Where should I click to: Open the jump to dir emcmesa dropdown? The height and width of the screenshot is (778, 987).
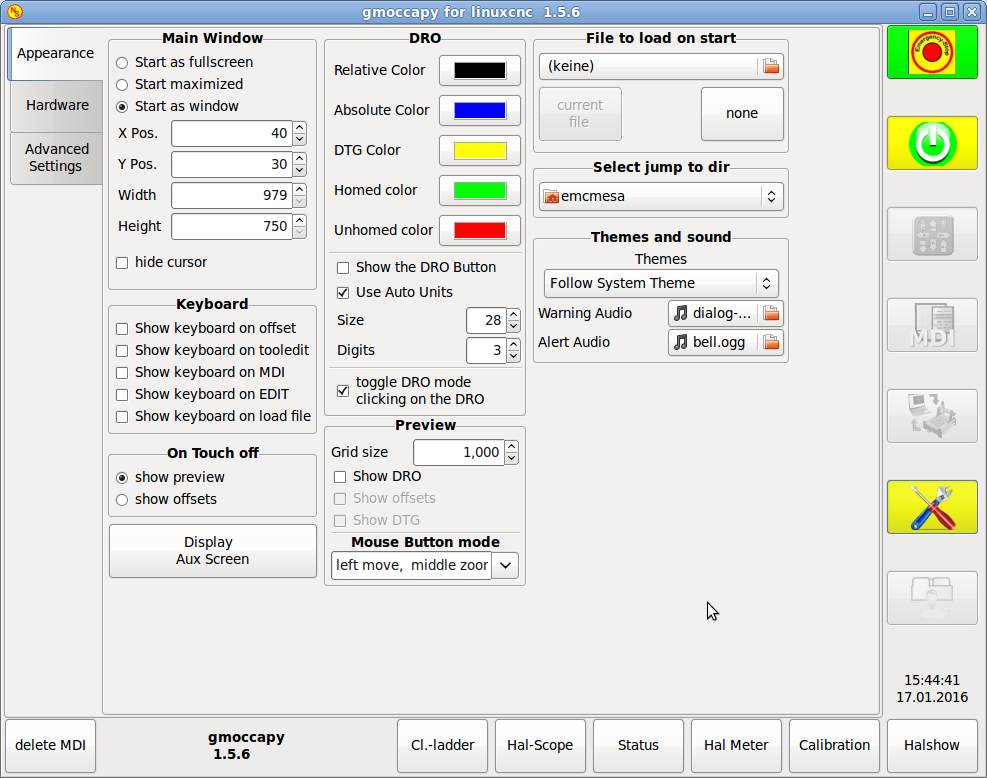pos(661,196)
